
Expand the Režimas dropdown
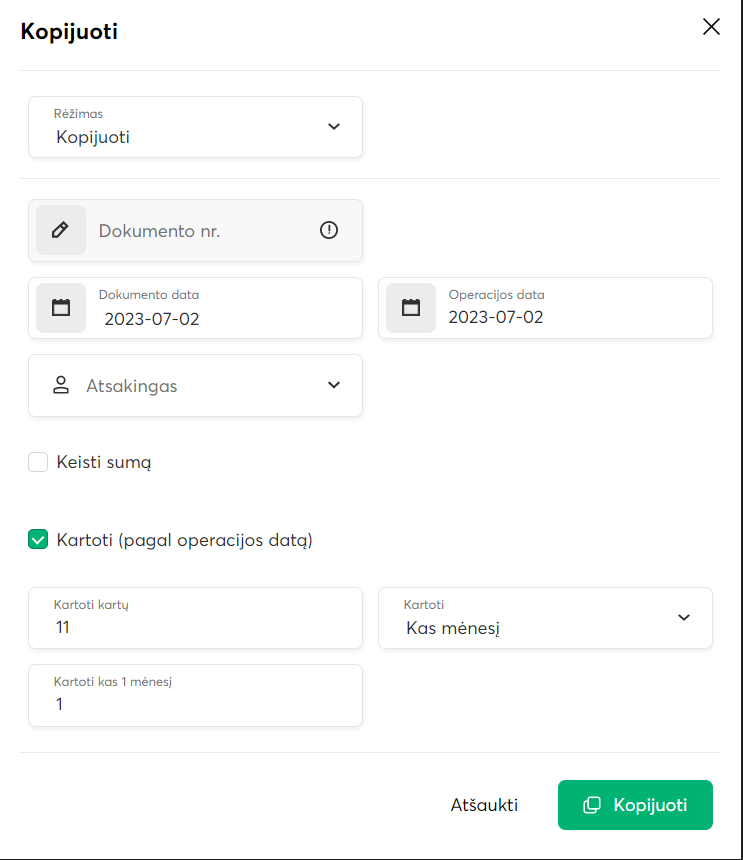click(334, 127)
